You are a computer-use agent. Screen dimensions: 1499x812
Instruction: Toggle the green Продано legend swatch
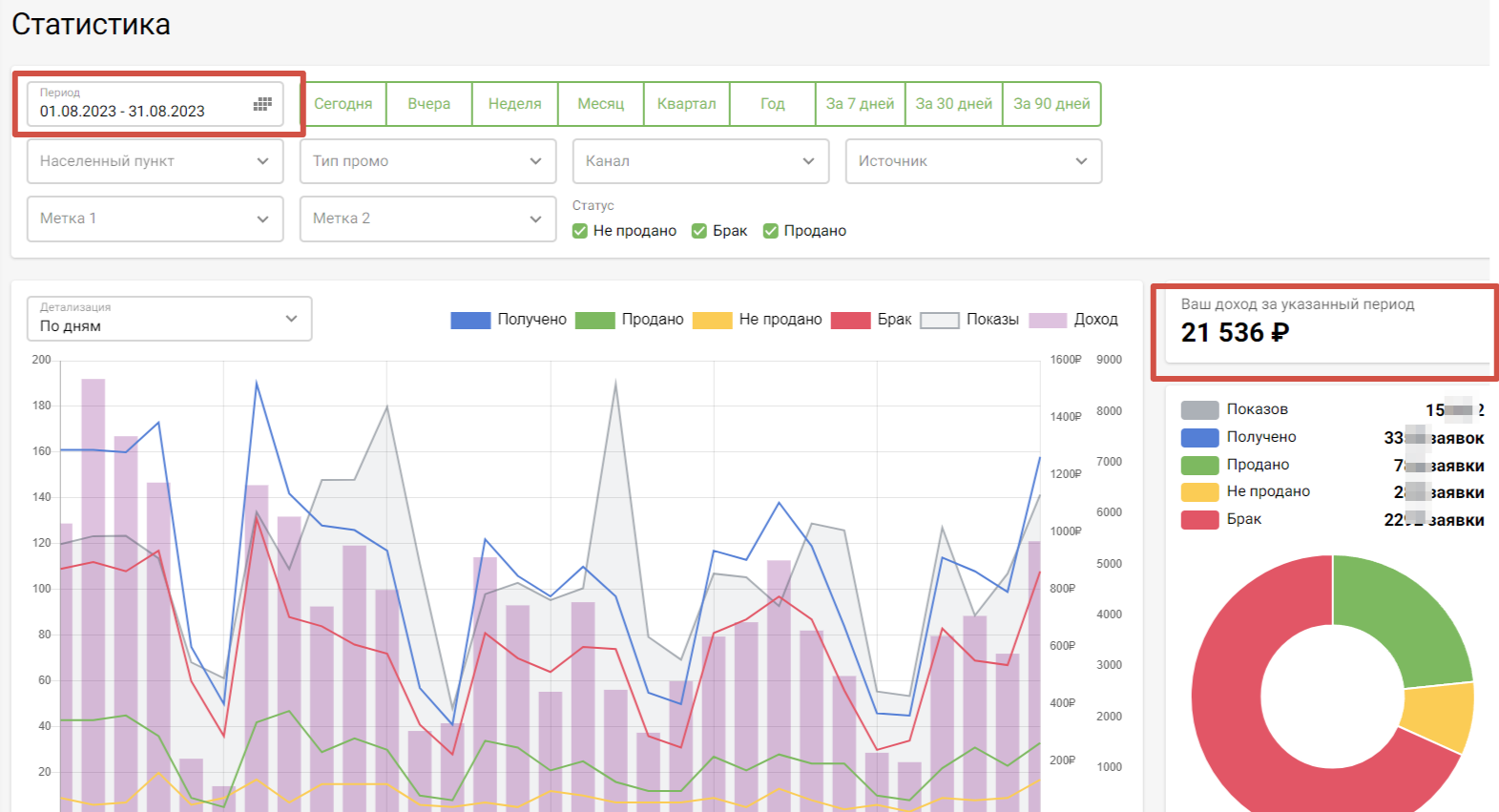(595, 320)
